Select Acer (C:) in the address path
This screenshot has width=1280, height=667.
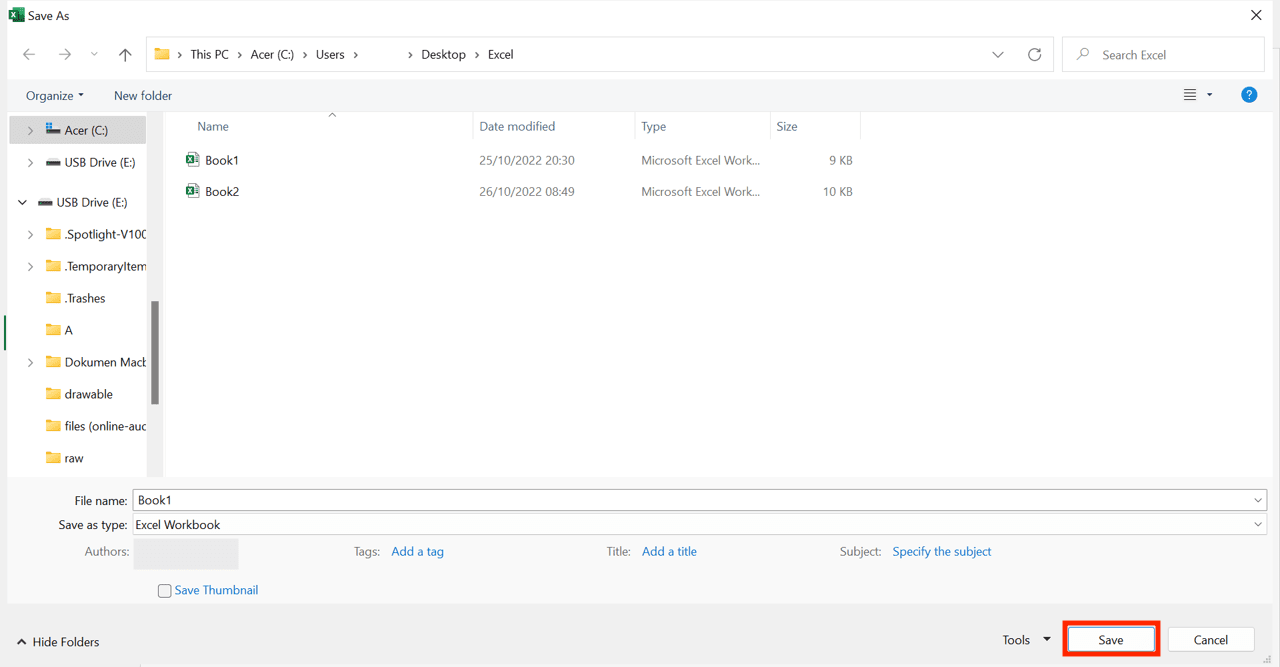click(272, 55)
